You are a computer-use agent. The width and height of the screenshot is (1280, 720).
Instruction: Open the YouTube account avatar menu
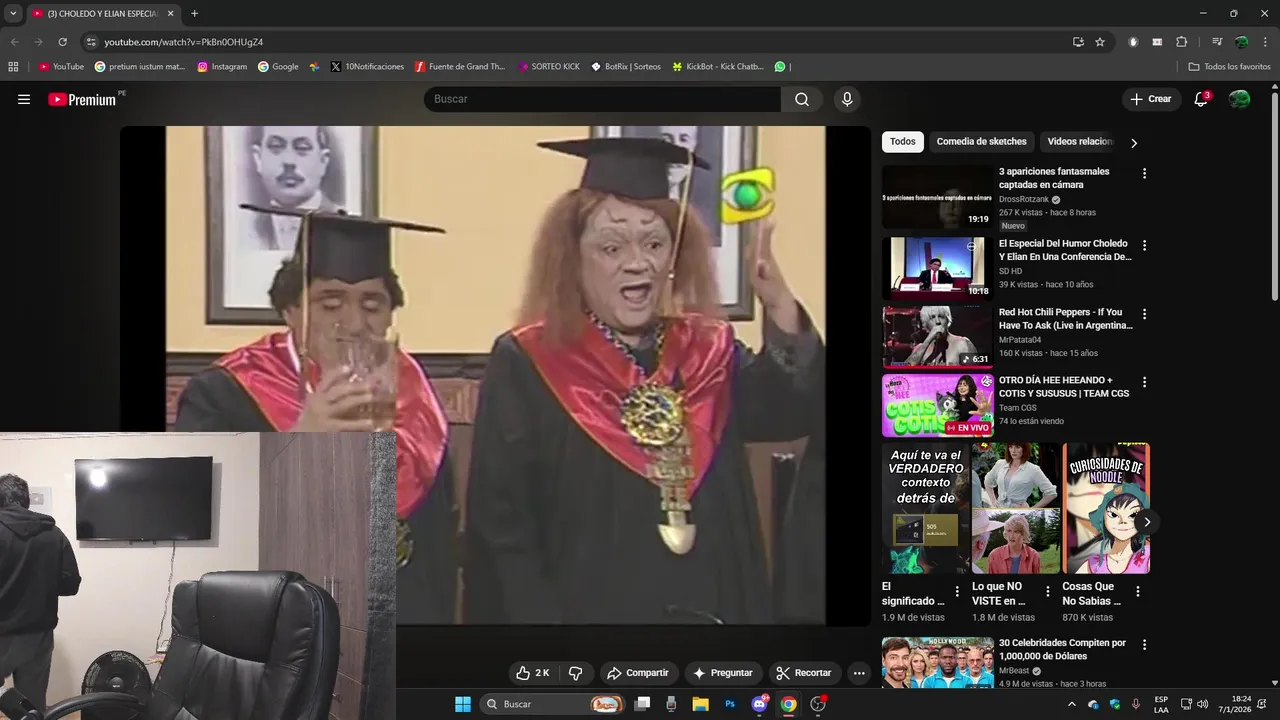[1239, 99]
